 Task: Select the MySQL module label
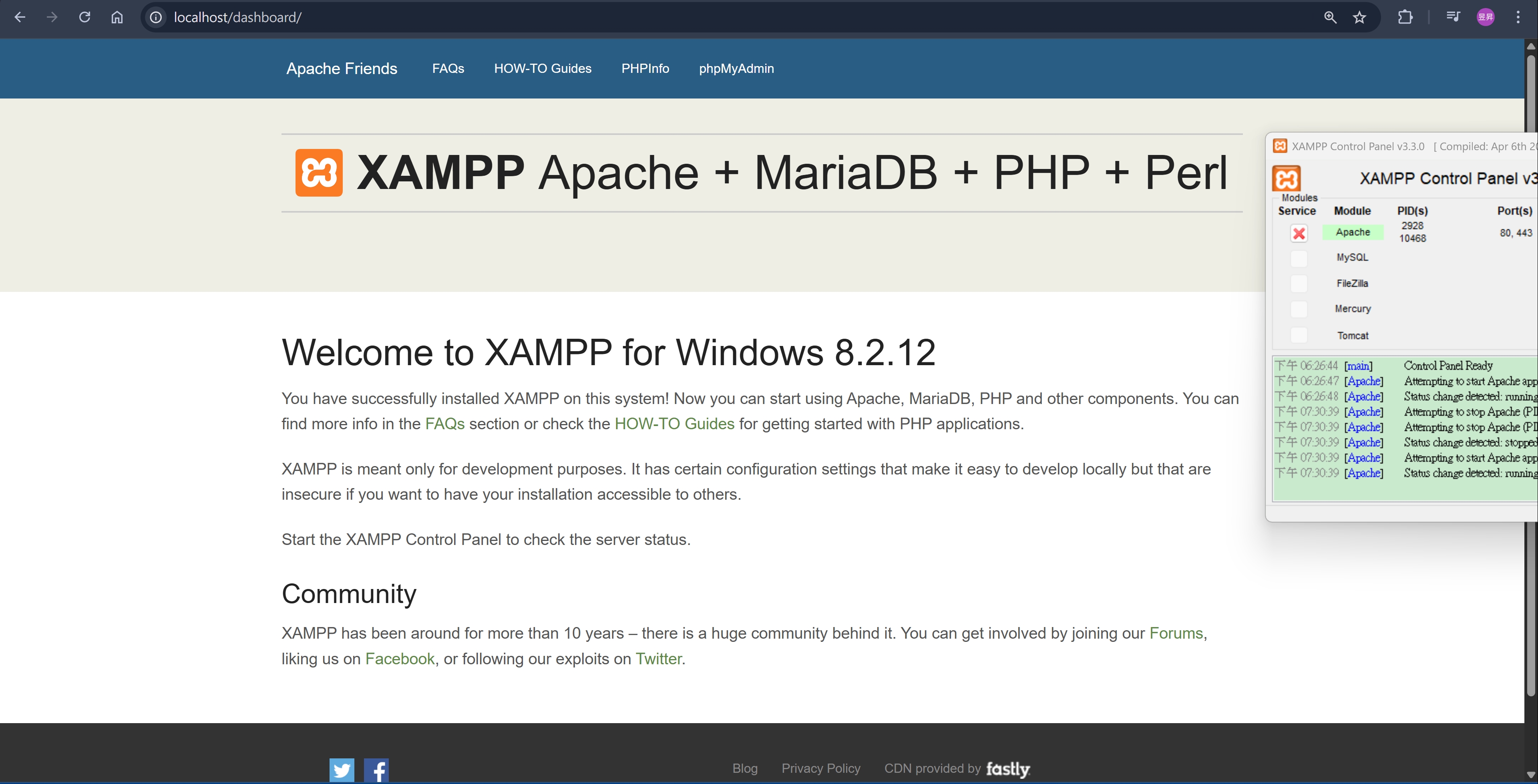pos(1352,257)
